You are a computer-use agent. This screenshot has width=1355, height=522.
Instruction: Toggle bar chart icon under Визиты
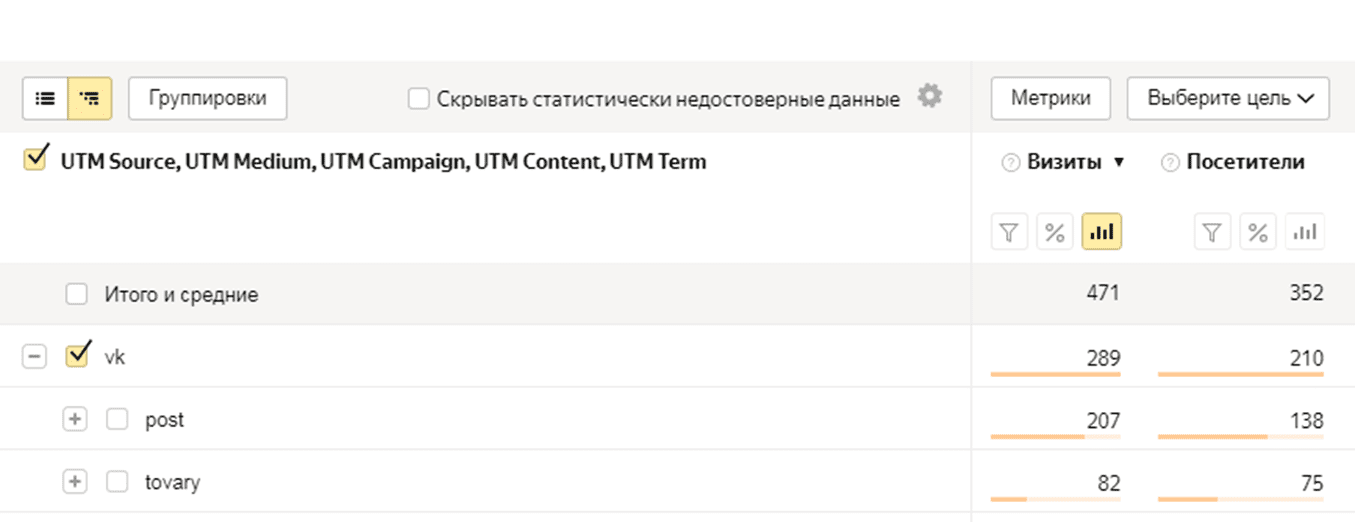click(x=1101, y=233)
